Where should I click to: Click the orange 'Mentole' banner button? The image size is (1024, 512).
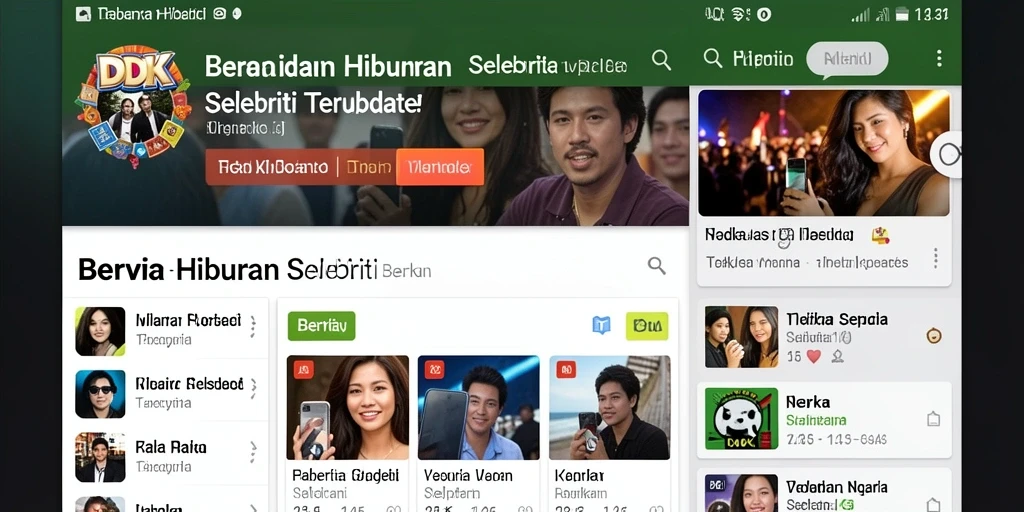440,167
